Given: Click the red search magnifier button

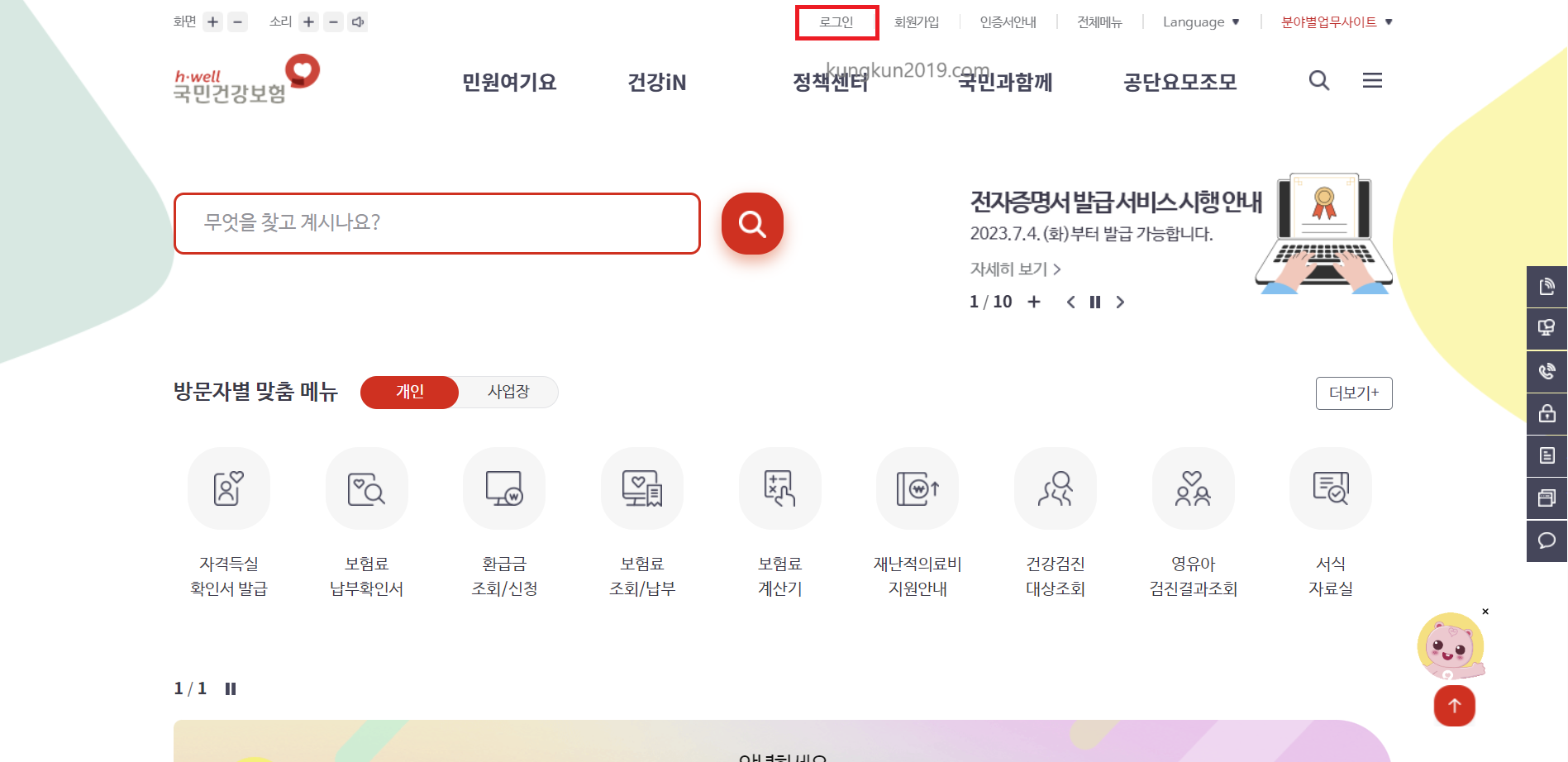Looking at the screenshot, I should coord(751,223).
